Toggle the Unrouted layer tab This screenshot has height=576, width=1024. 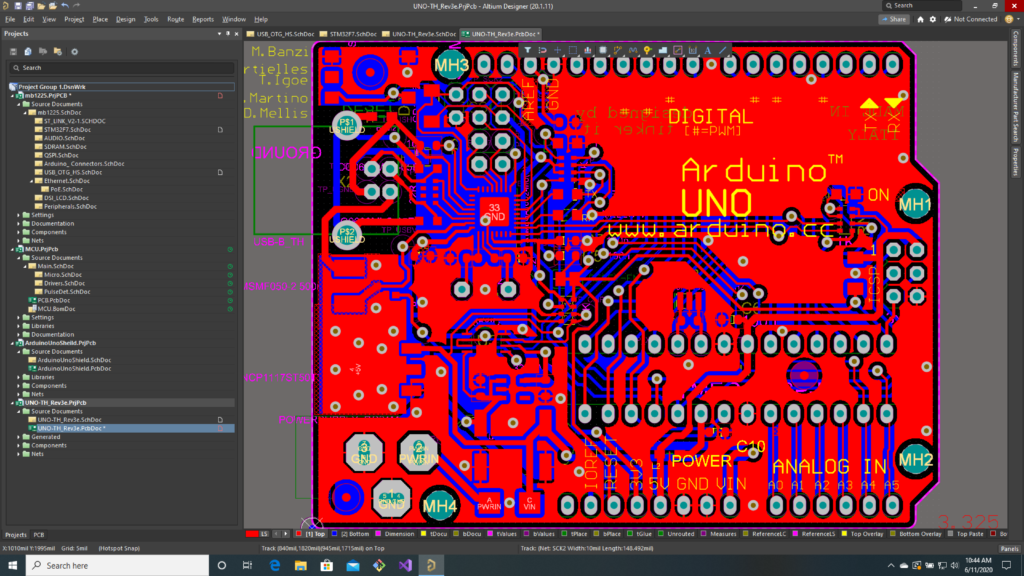[679, 534]
